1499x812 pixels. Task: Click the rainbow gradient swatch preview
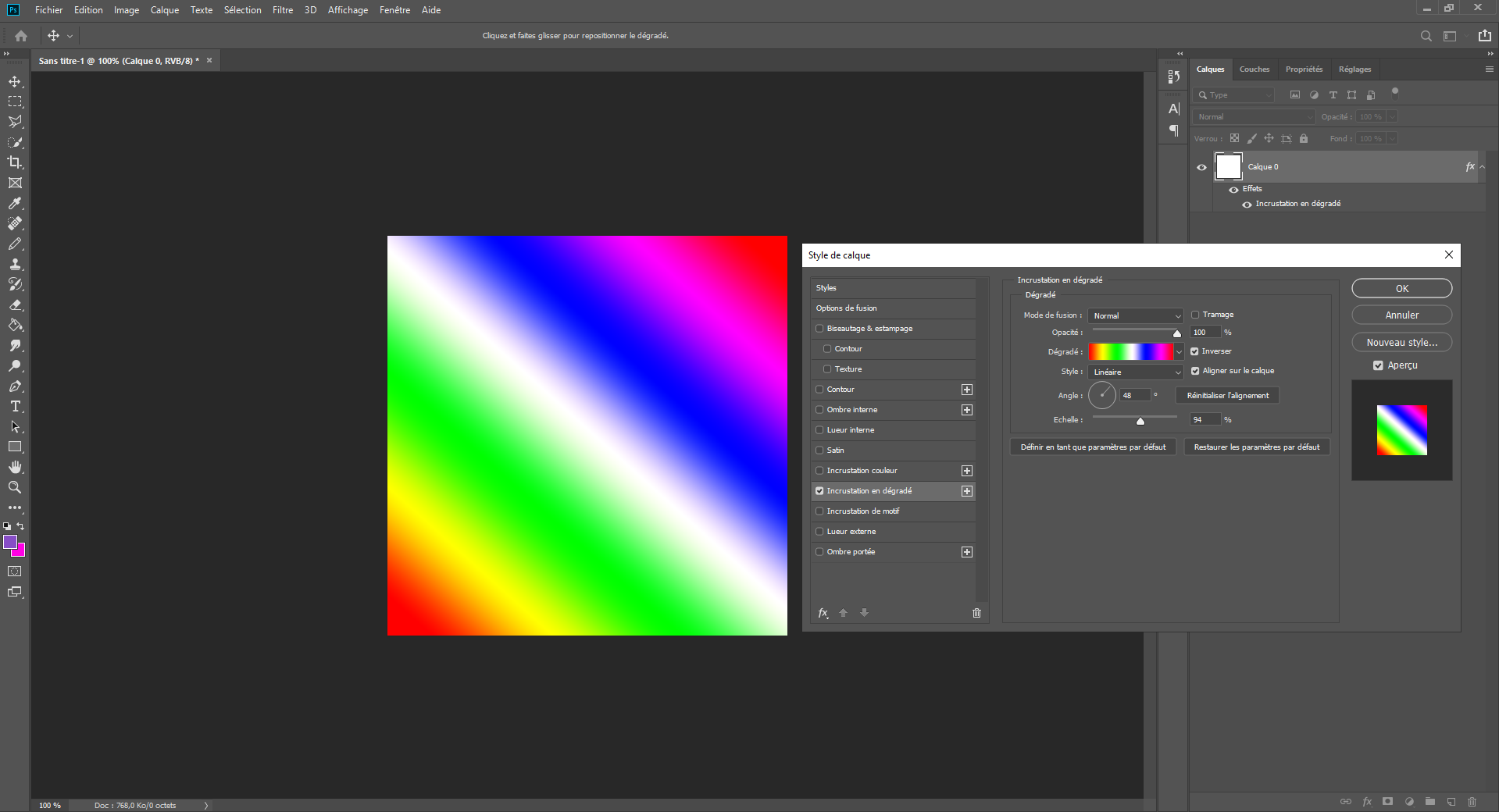1131,352
